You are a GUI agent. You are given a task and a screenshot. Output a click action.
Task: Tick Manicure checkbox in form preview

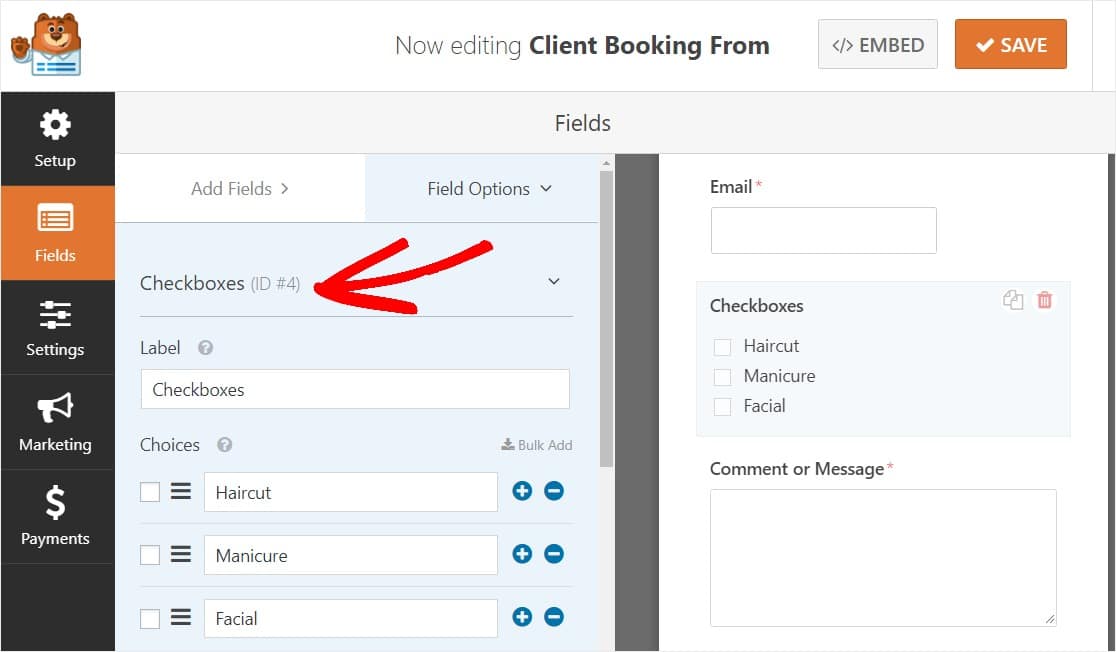pos(722,377)
